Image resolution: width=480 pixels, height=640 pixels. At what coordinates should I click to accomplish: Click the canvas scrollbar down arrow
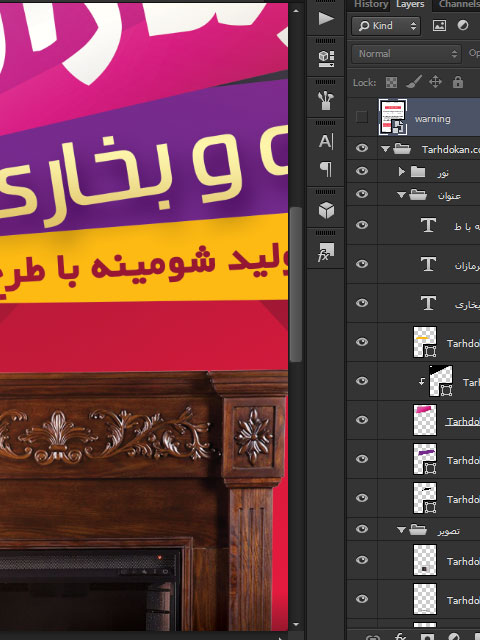coord(296,624)
